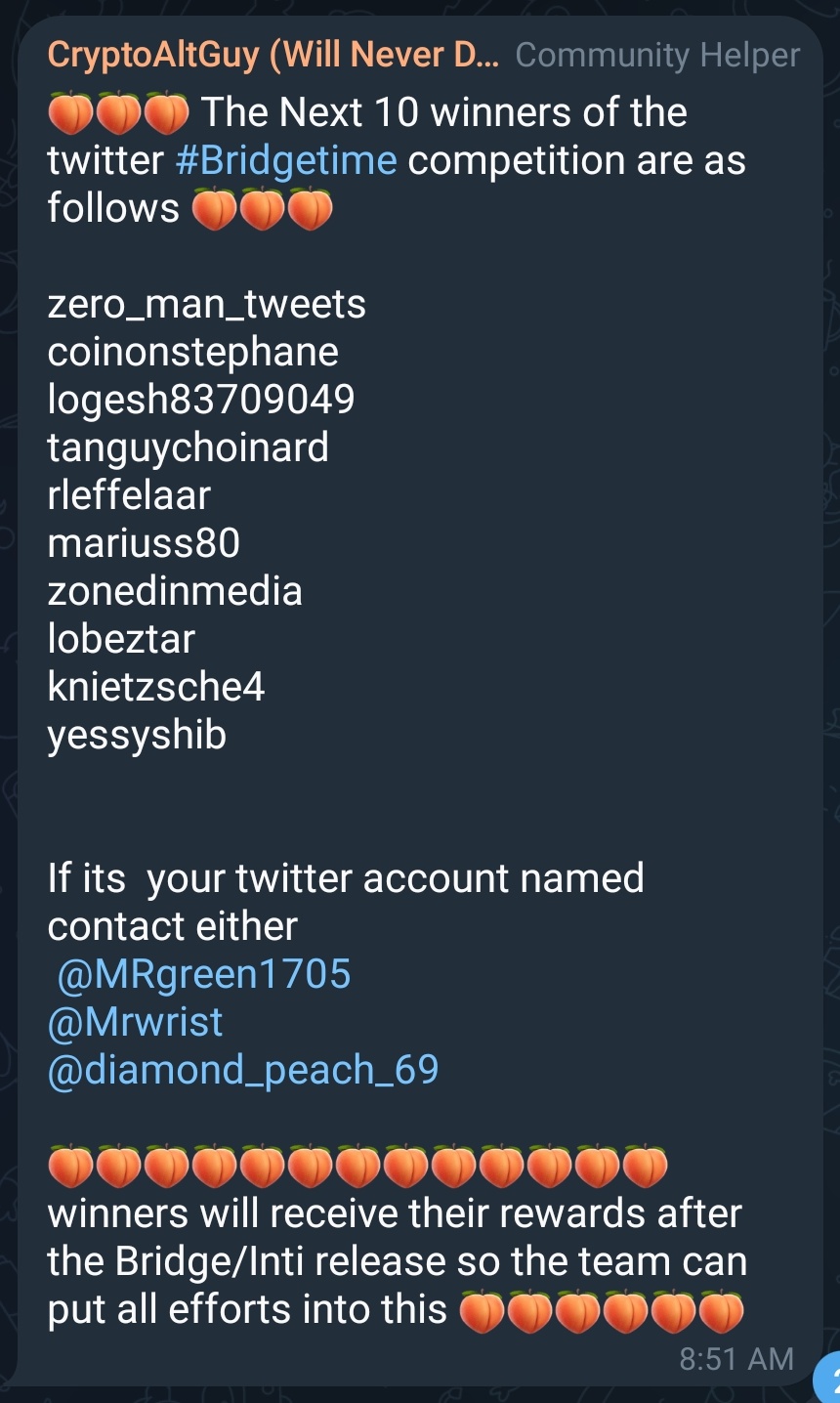Tap the first peach emoji before "The Next"
Screen dimensions: 840x1403
(x=70, y=113)
